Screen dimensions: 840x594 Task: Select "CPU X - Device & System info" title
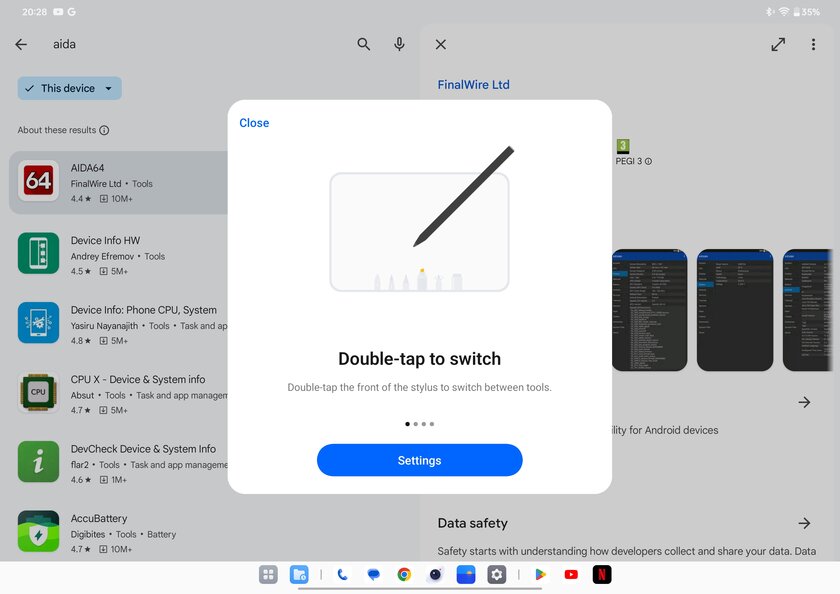[138, 379]
